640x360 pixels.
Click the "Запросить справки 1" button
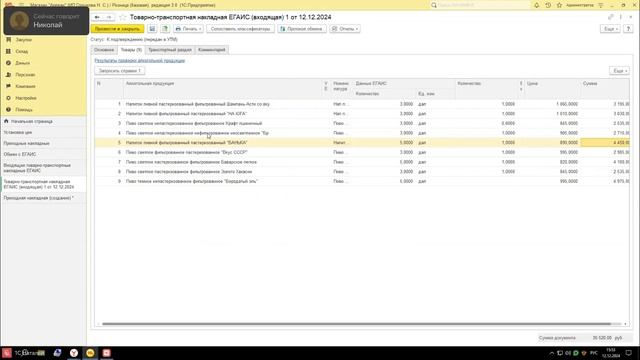[x=120, y=71]
